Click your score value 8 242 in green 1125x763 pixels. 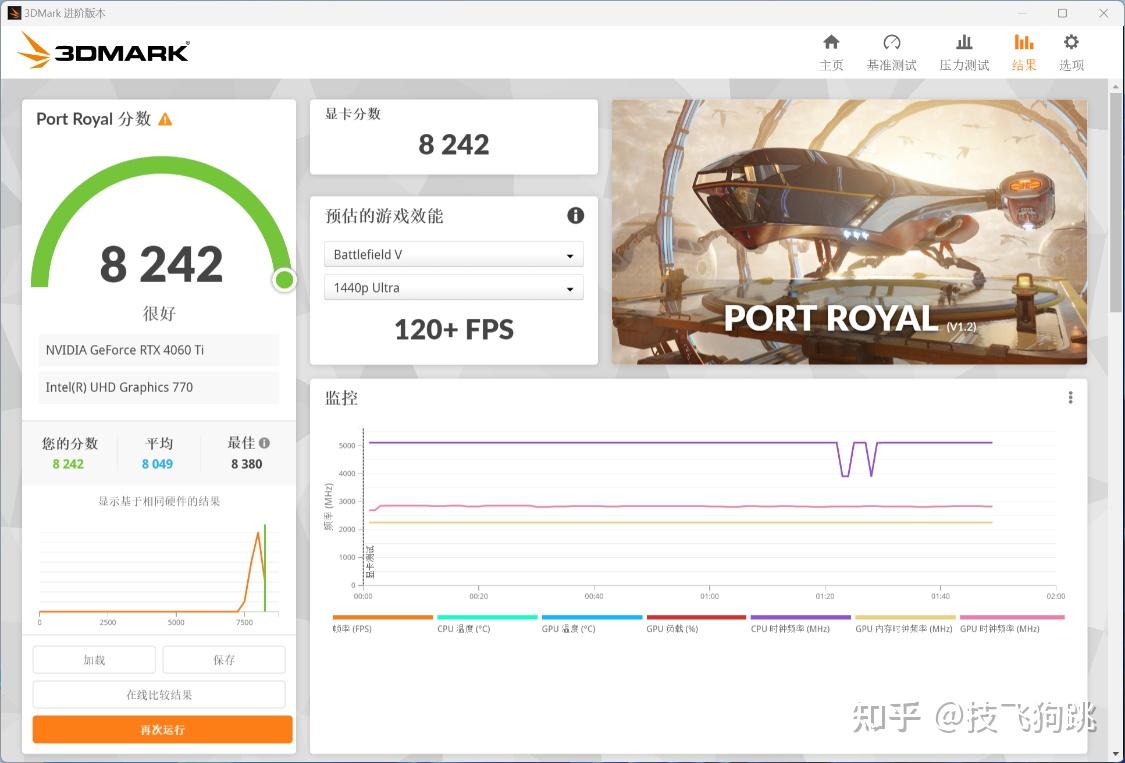tap(68, 464)
